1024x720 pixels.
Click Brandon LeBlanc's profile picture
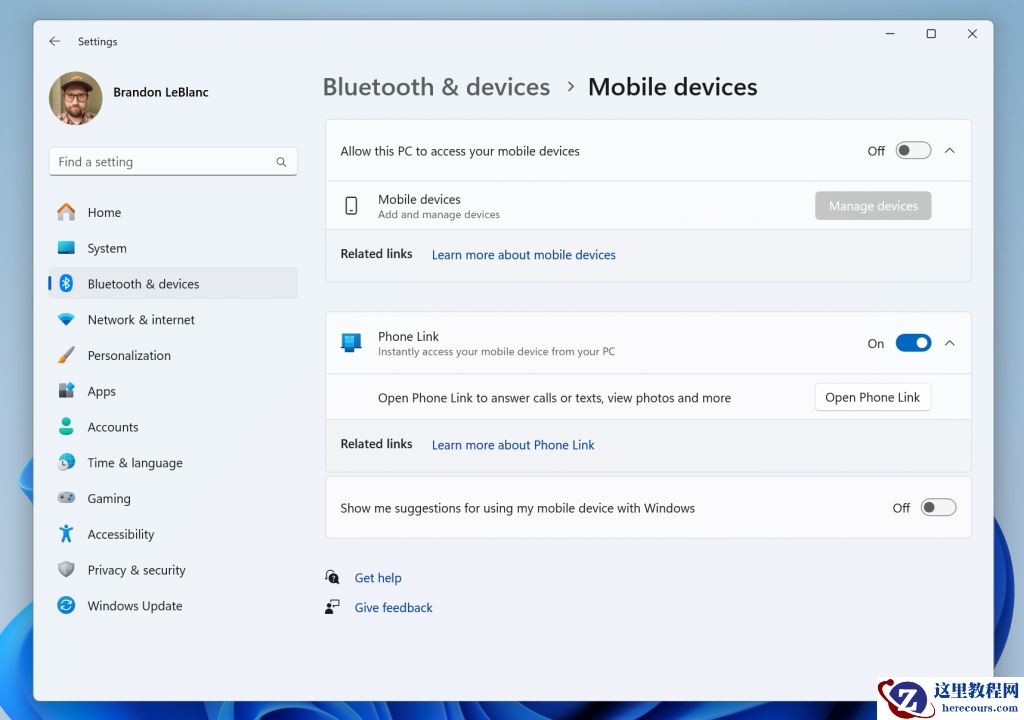[x=75, y=99]
